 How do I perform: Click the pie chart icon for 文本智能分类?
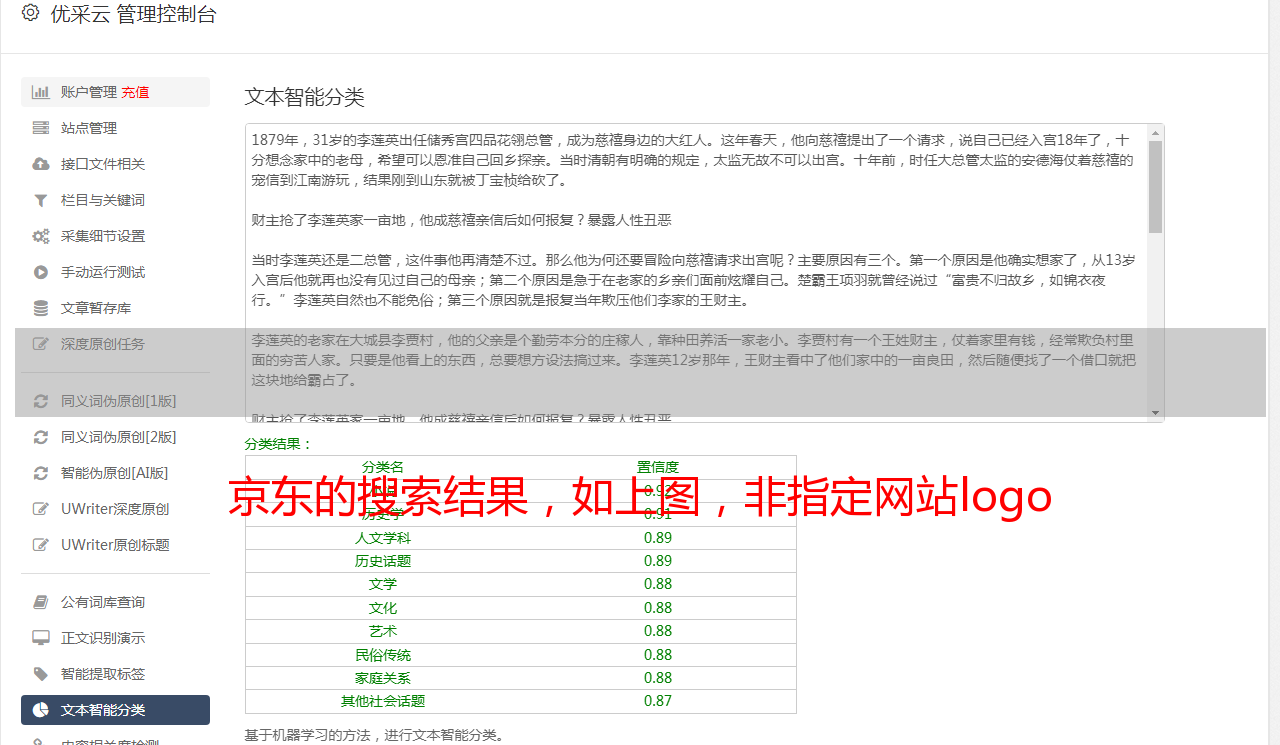coord(41,710)
